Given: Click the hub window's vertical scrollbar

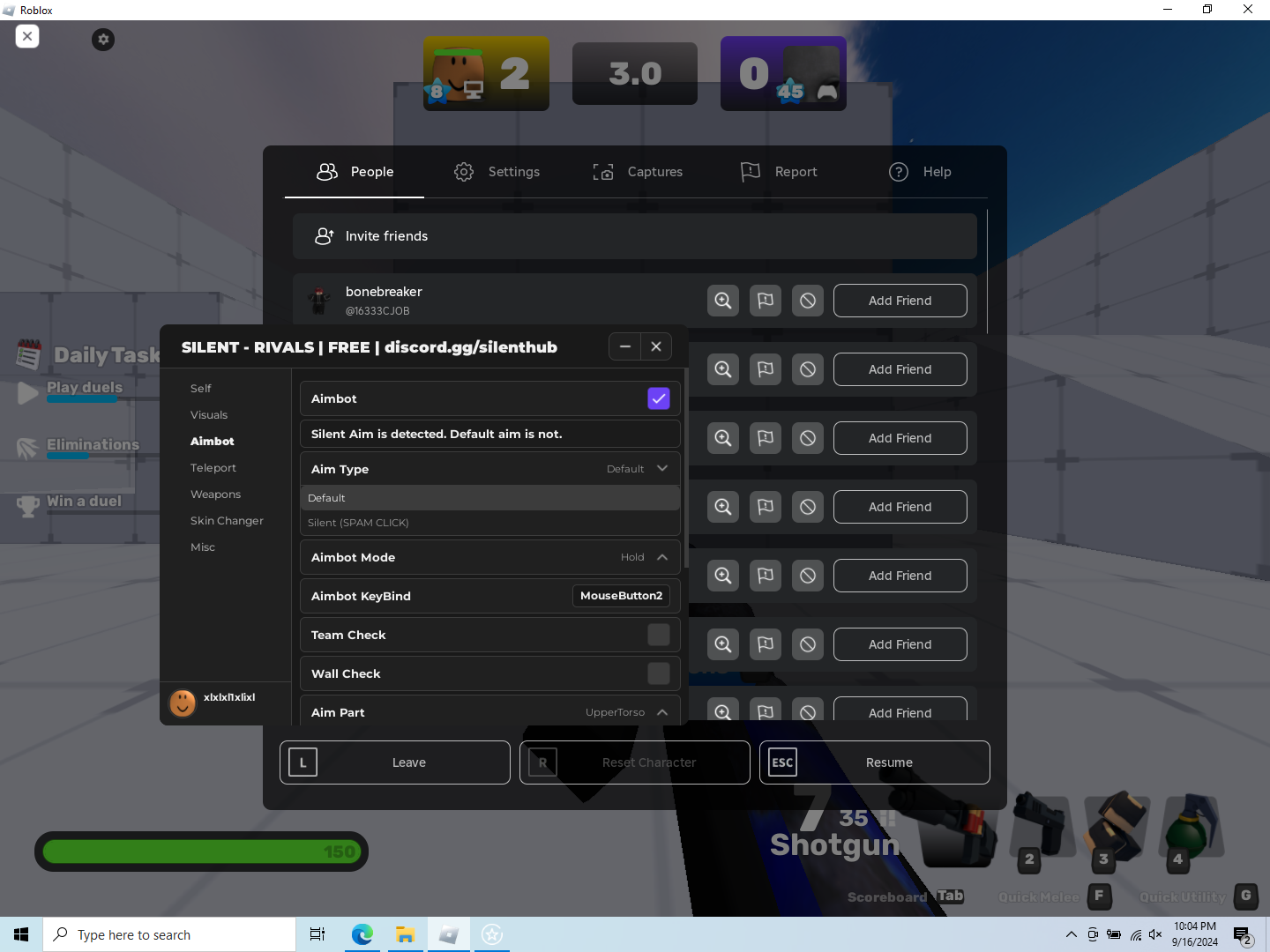Looking at the screenshot, I should click(686, 467).
